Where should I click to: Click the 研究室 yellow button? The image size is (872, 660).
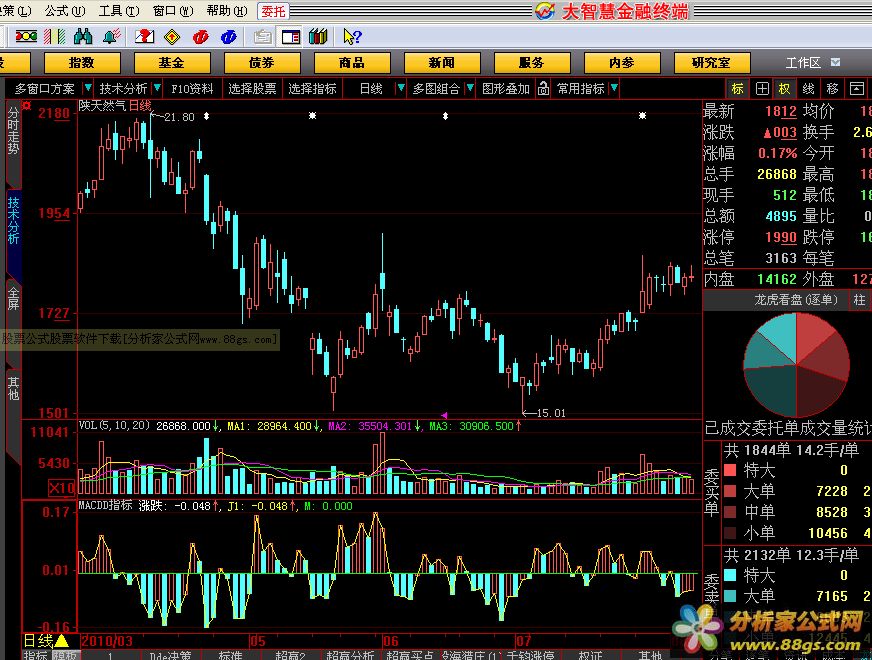tap(712, 63)
